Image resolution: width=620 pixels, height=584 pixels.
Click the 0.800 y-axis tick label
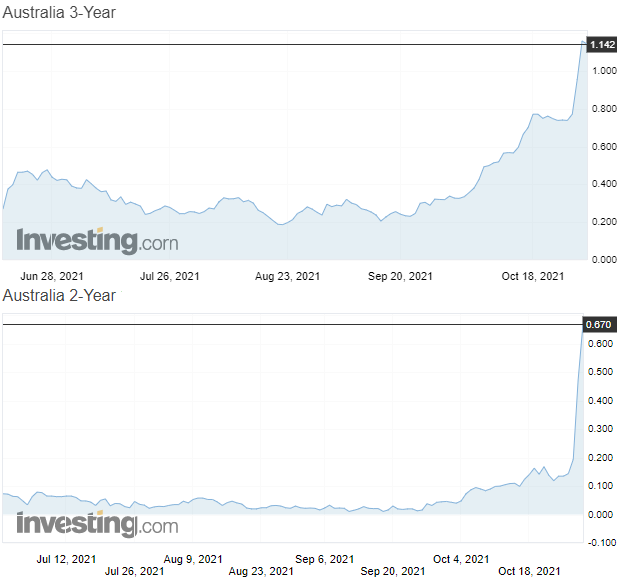coord(603,109)
